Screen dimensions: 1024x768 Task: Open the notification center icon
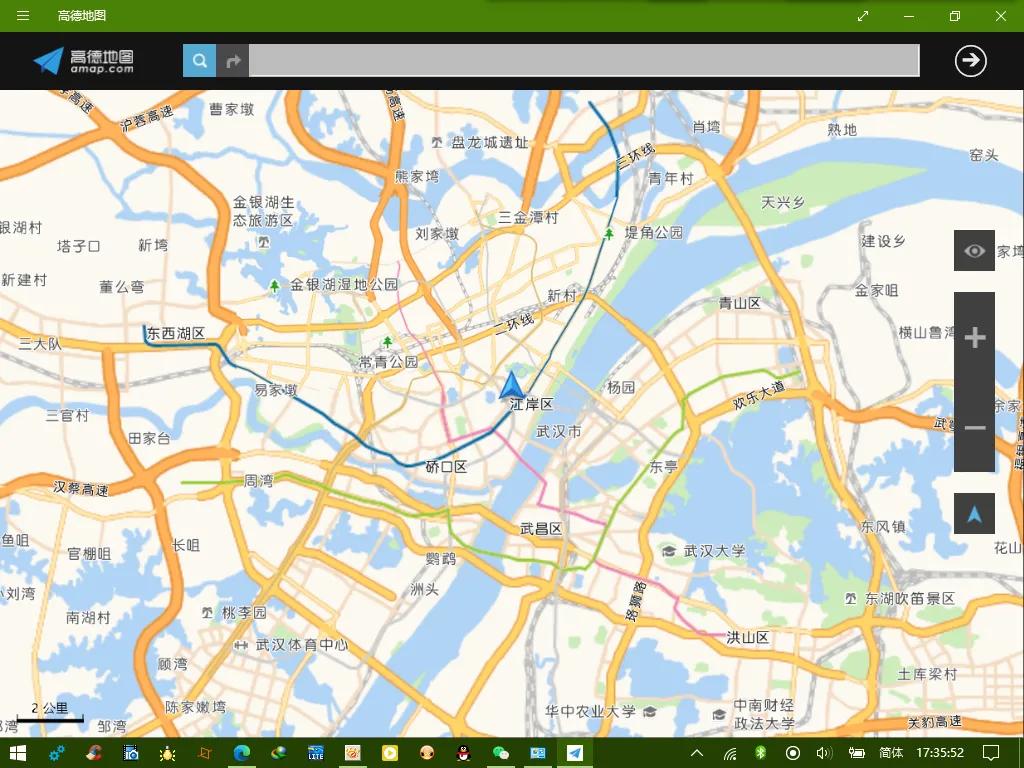point(991,753)
